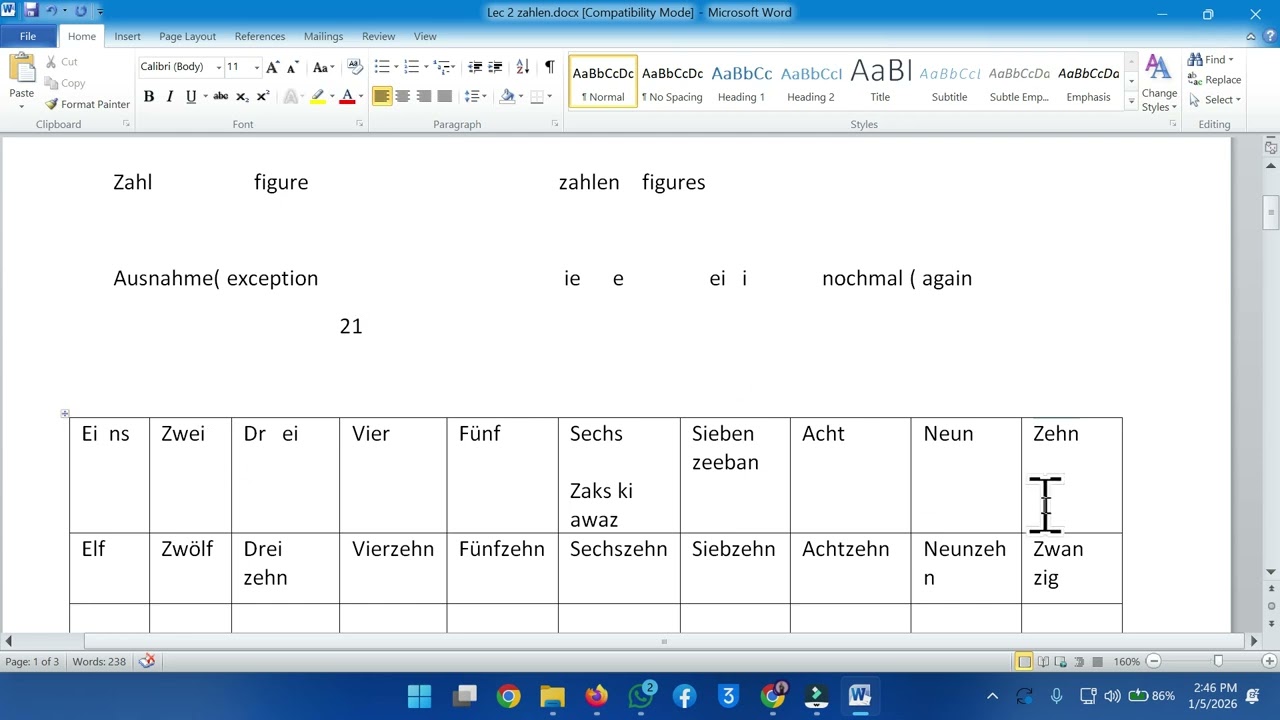This screenshot has width=1280, height=720.
Task: Apply the No Spacing style
Action: (672, 82)
